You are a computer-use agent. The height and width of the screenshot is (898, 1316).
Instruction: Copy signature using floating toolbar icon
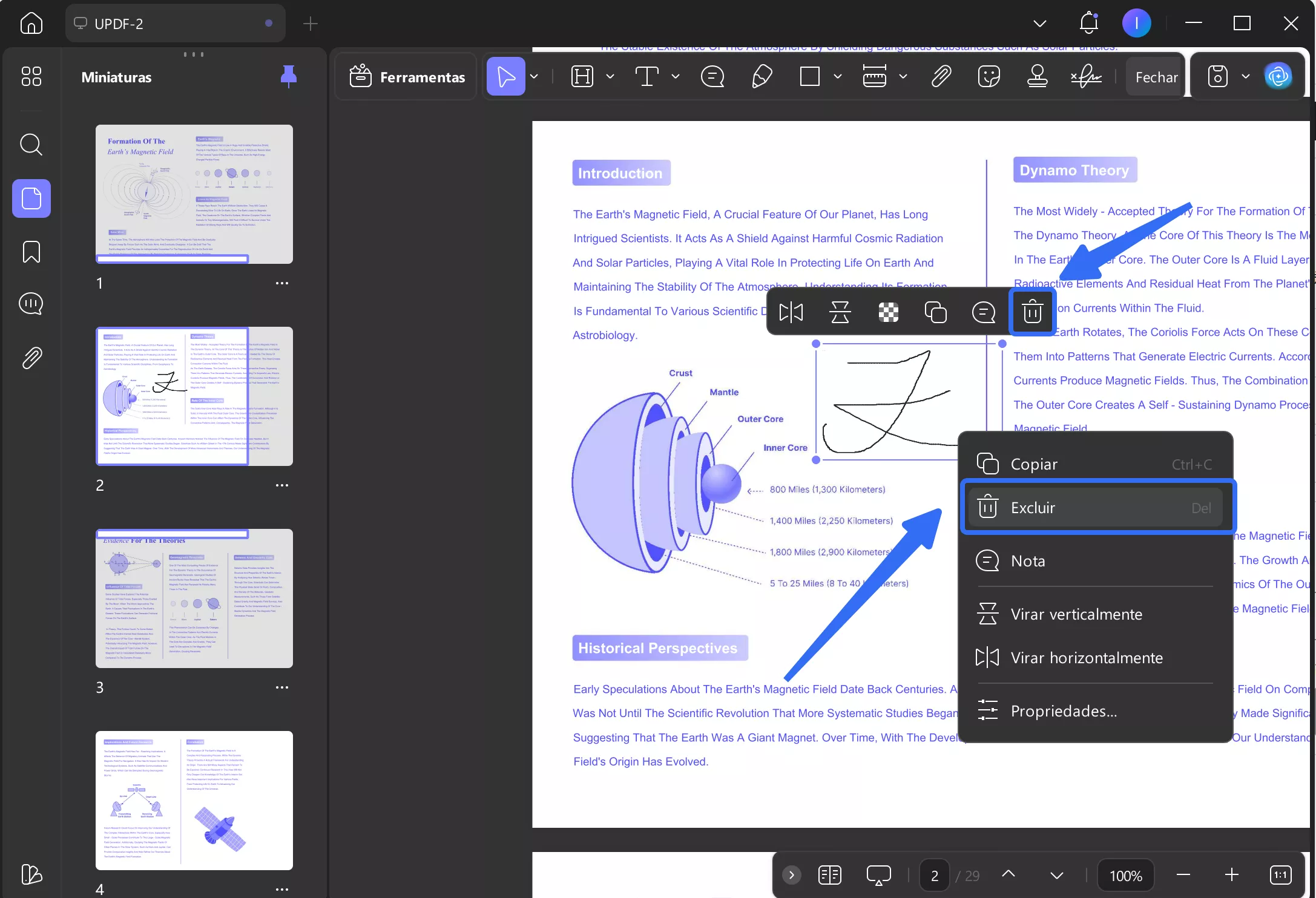[x=936, y=312]
